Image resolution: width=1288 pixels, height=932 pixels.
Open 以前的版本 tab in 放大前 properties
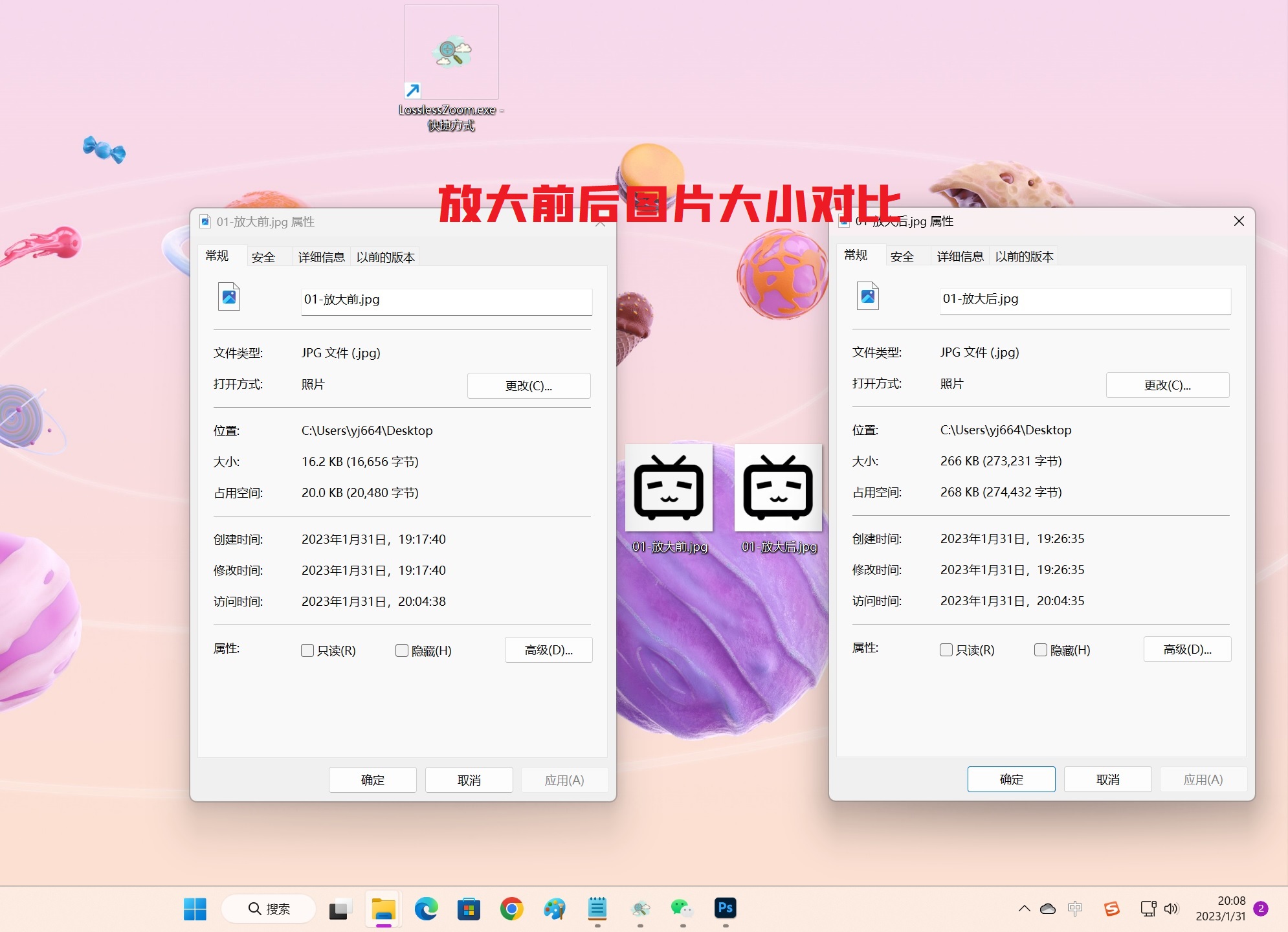386,257
